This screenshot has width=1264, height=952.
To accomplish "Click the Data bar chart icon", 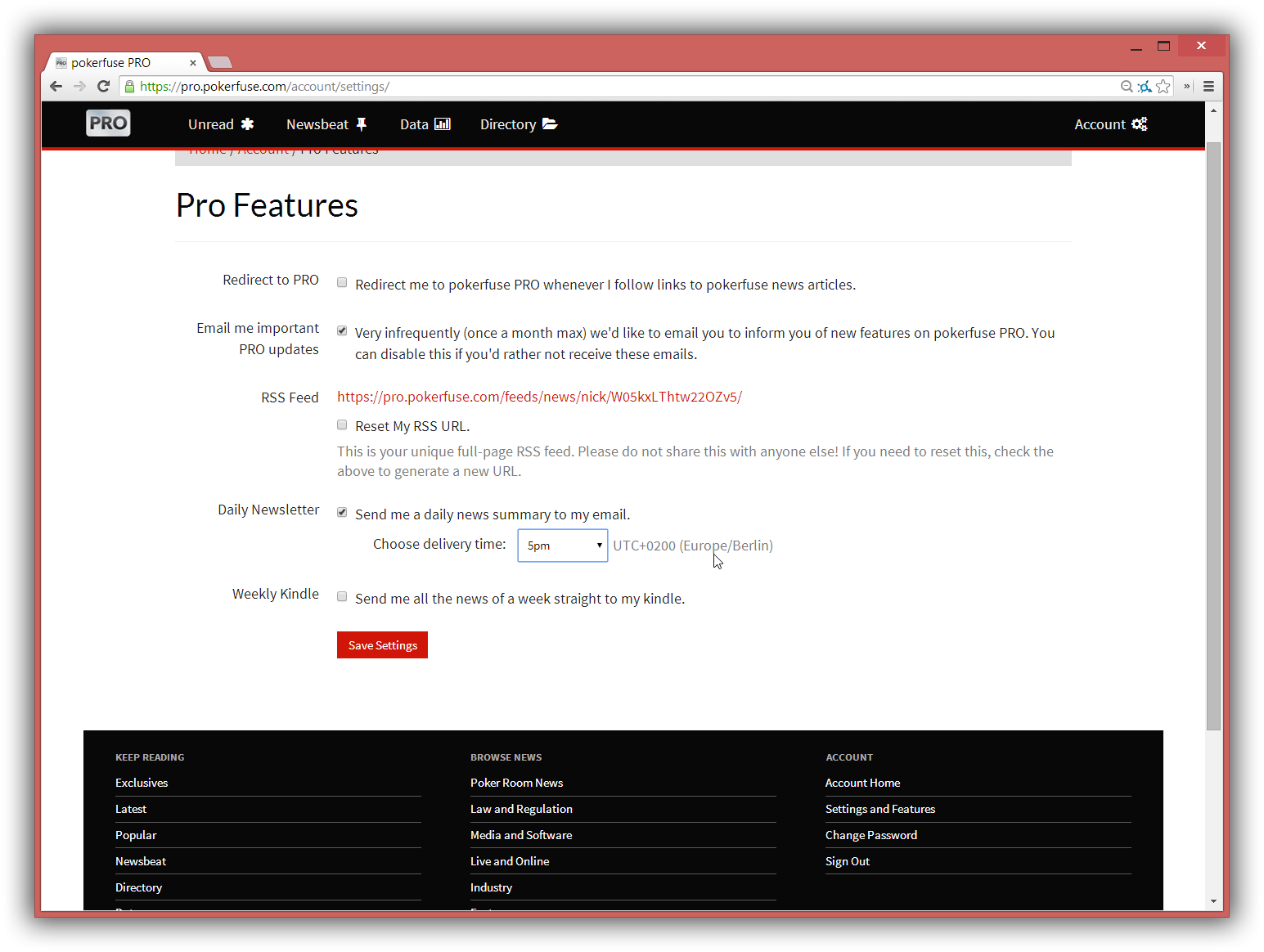I will tap(443, 124).
